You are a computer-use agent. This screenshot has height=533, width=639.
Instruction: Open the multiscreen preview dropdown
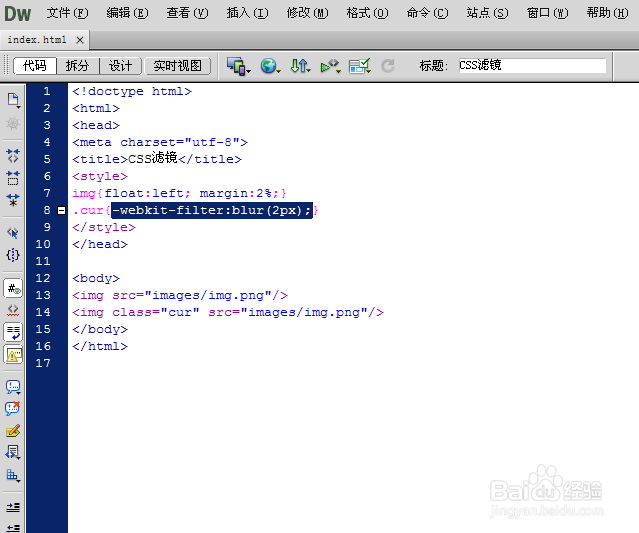238,66
